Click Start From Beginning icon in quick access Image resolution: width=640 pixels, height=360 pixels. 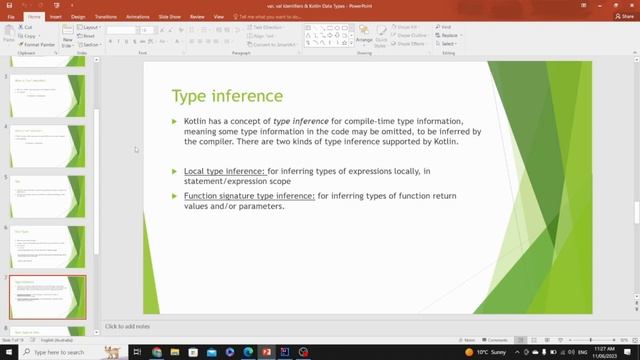click(x=56, y=5)
